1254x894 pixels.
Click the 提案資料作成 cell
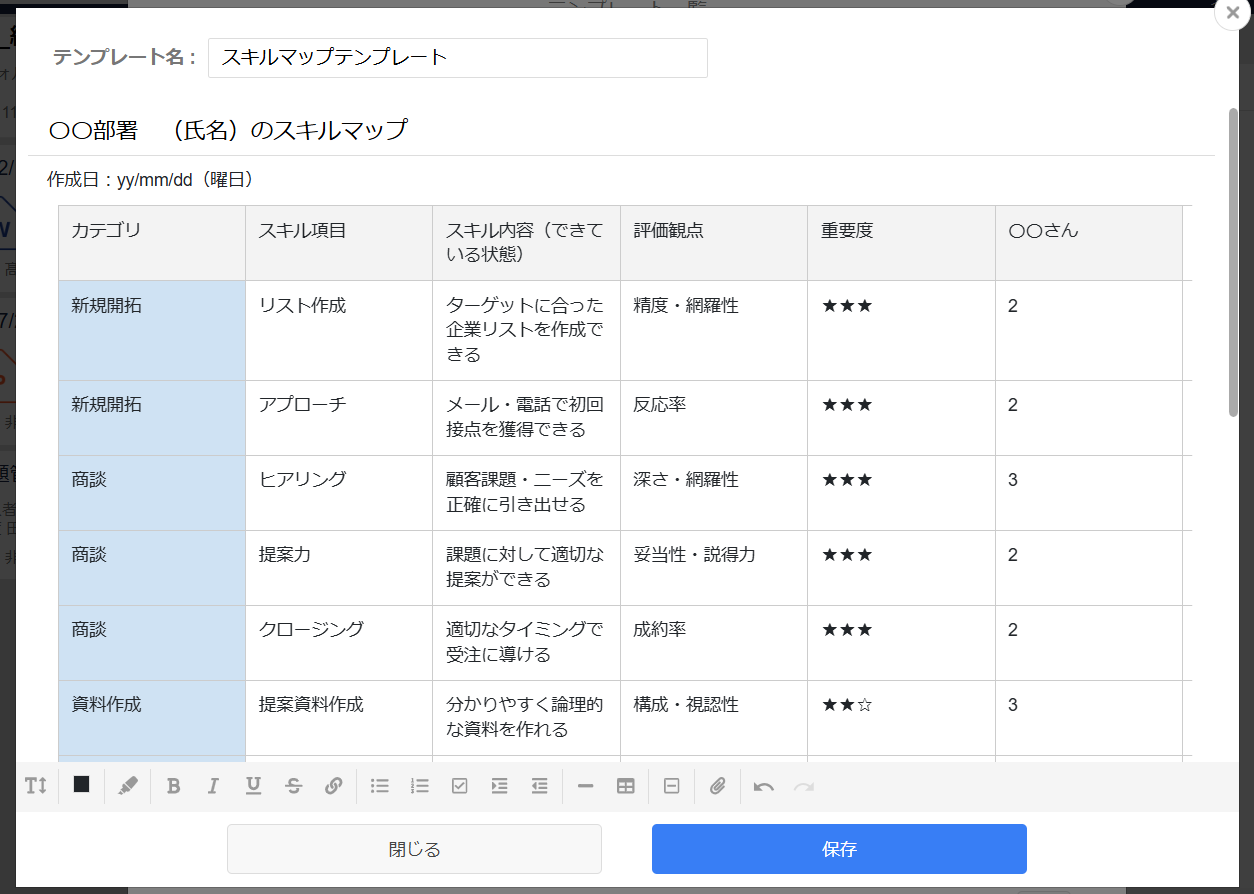click(339, 718)
